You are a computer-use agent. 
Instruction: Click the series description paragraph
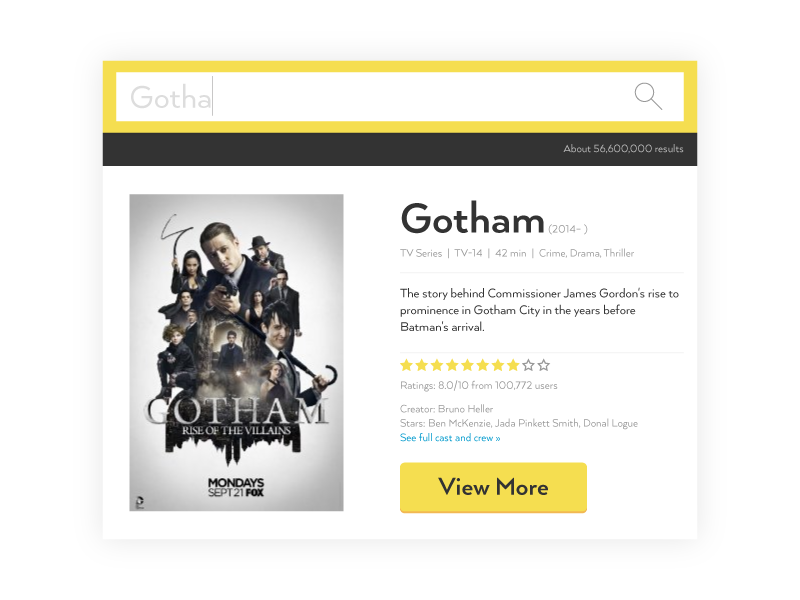click(539, 310)
